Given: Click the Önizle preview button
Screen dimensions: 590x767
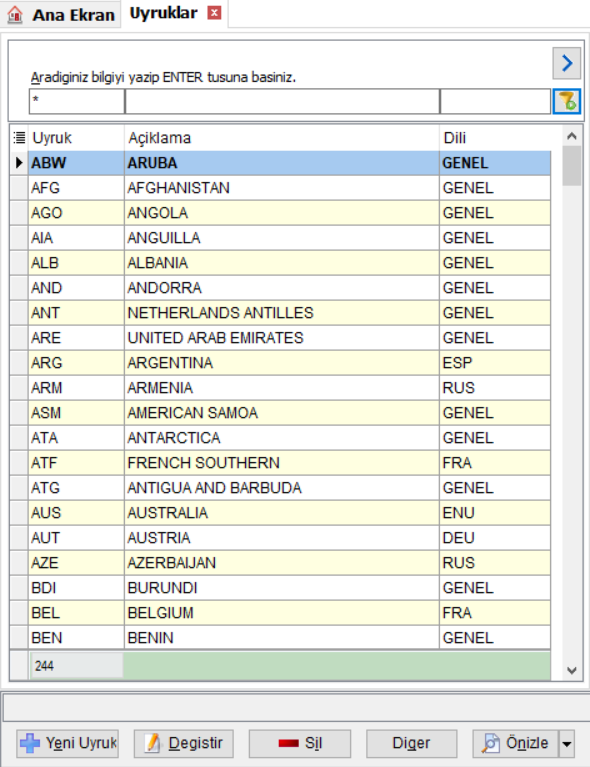Looking at the screenshot, I should coord(516,743).
